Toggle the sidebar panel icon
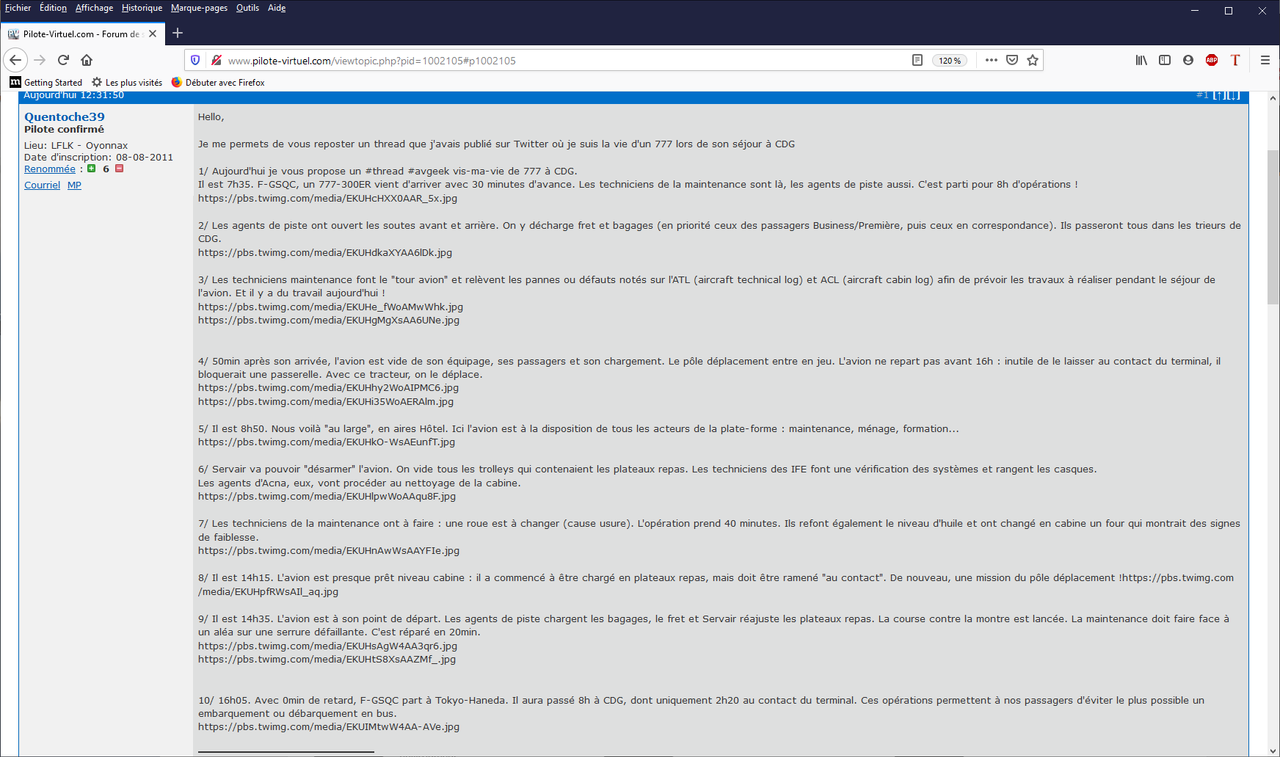The width and height of the screenshot is (1280, 757). tap(1165, 60)
